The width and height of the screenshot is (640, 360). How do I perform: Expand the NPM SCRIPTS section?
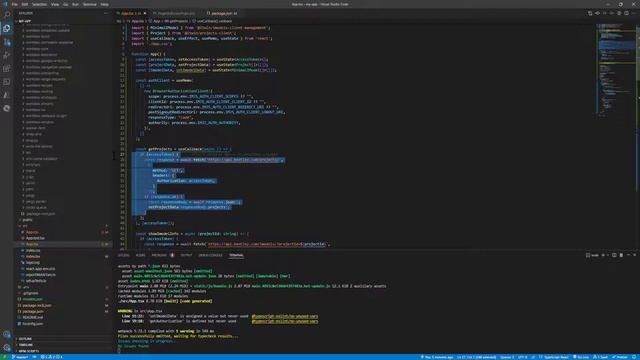(x=28, y=351)
